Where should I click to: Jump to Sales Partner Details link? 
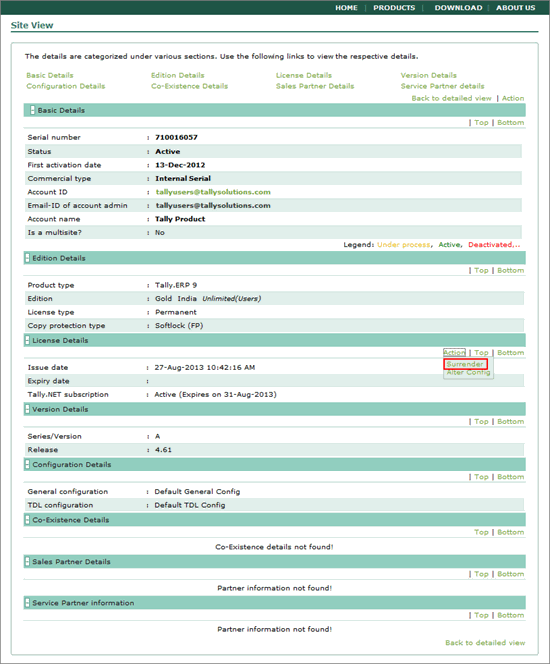click(315, 86)
